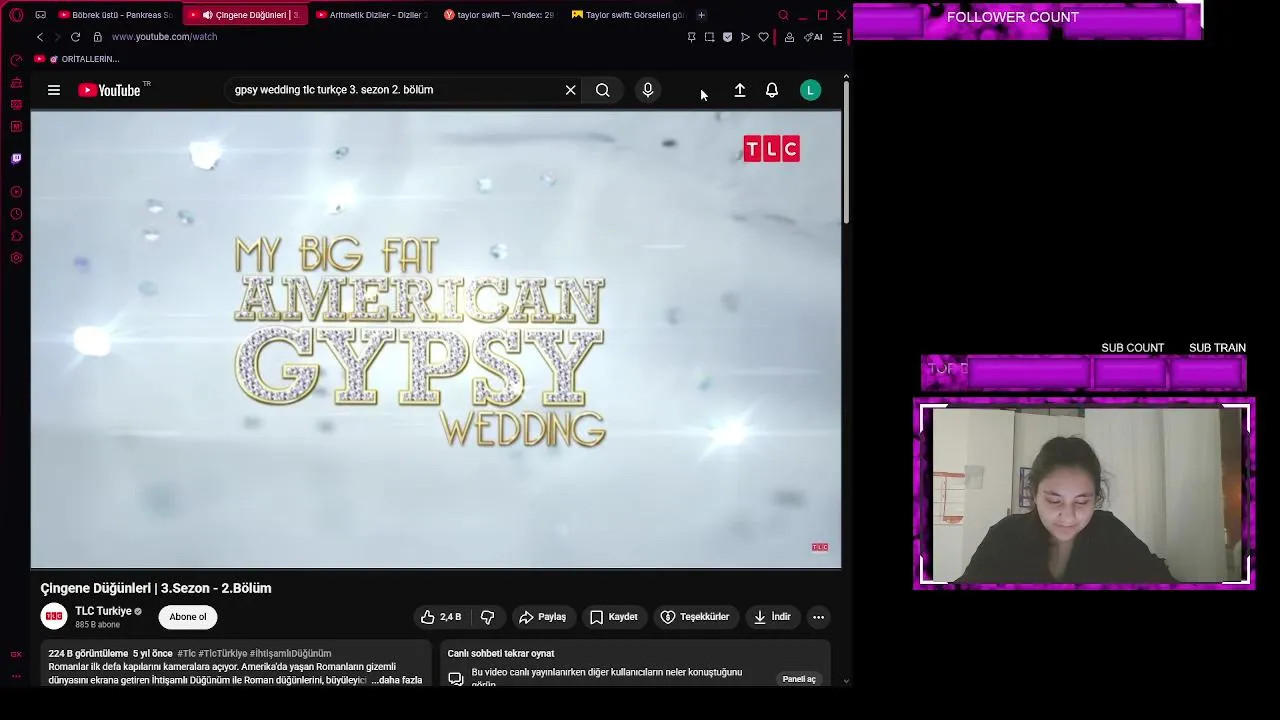This screenshot has width=1280, height=720.
Task: Clear the YouTube search query
Action: tap(570, 90)
